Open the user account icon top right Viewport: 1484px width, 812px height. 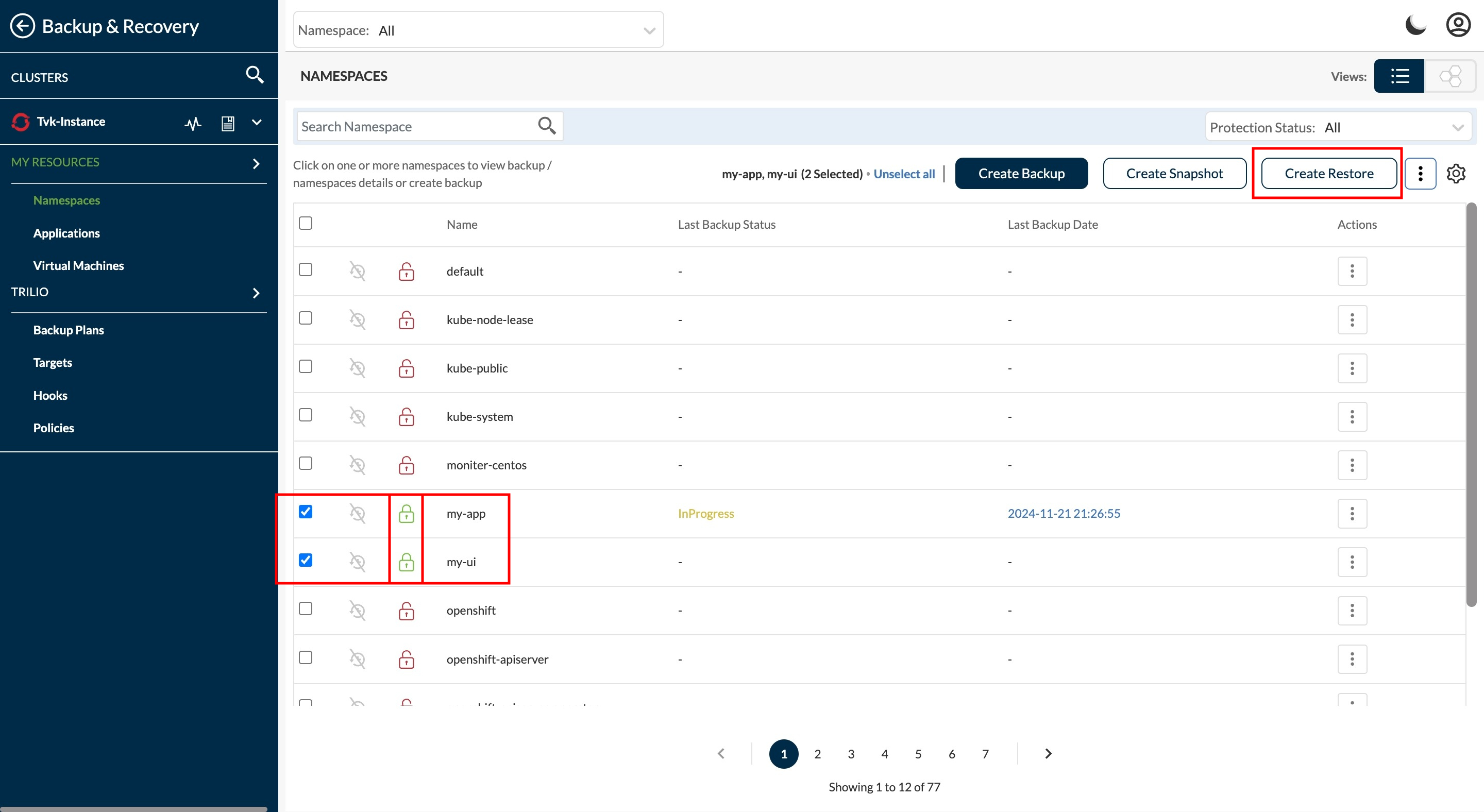click(x=1458, y=24)
